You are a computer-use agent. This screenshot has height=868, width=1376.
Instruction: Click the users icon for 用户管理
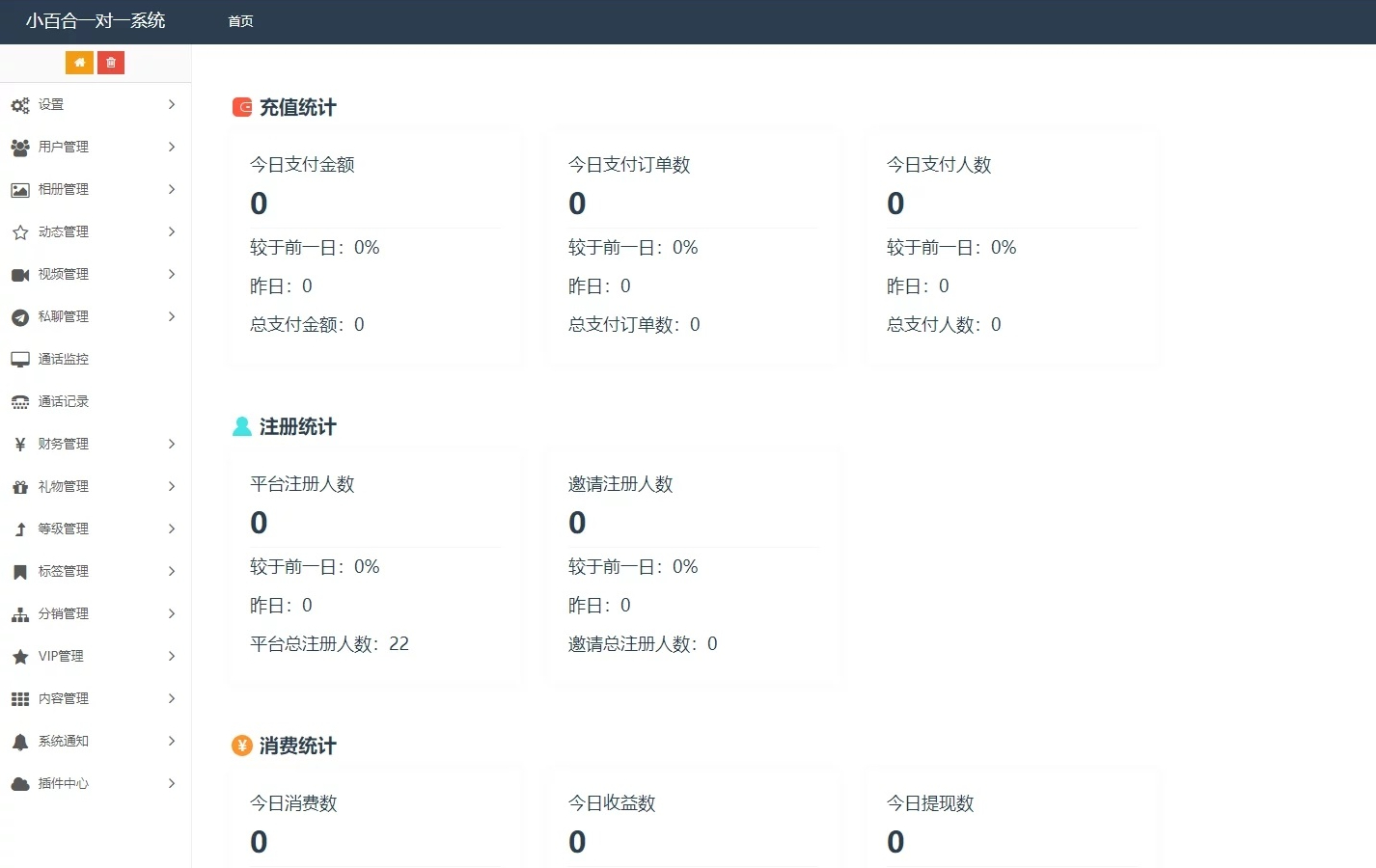pyautogui.click(x=20, y=148)
